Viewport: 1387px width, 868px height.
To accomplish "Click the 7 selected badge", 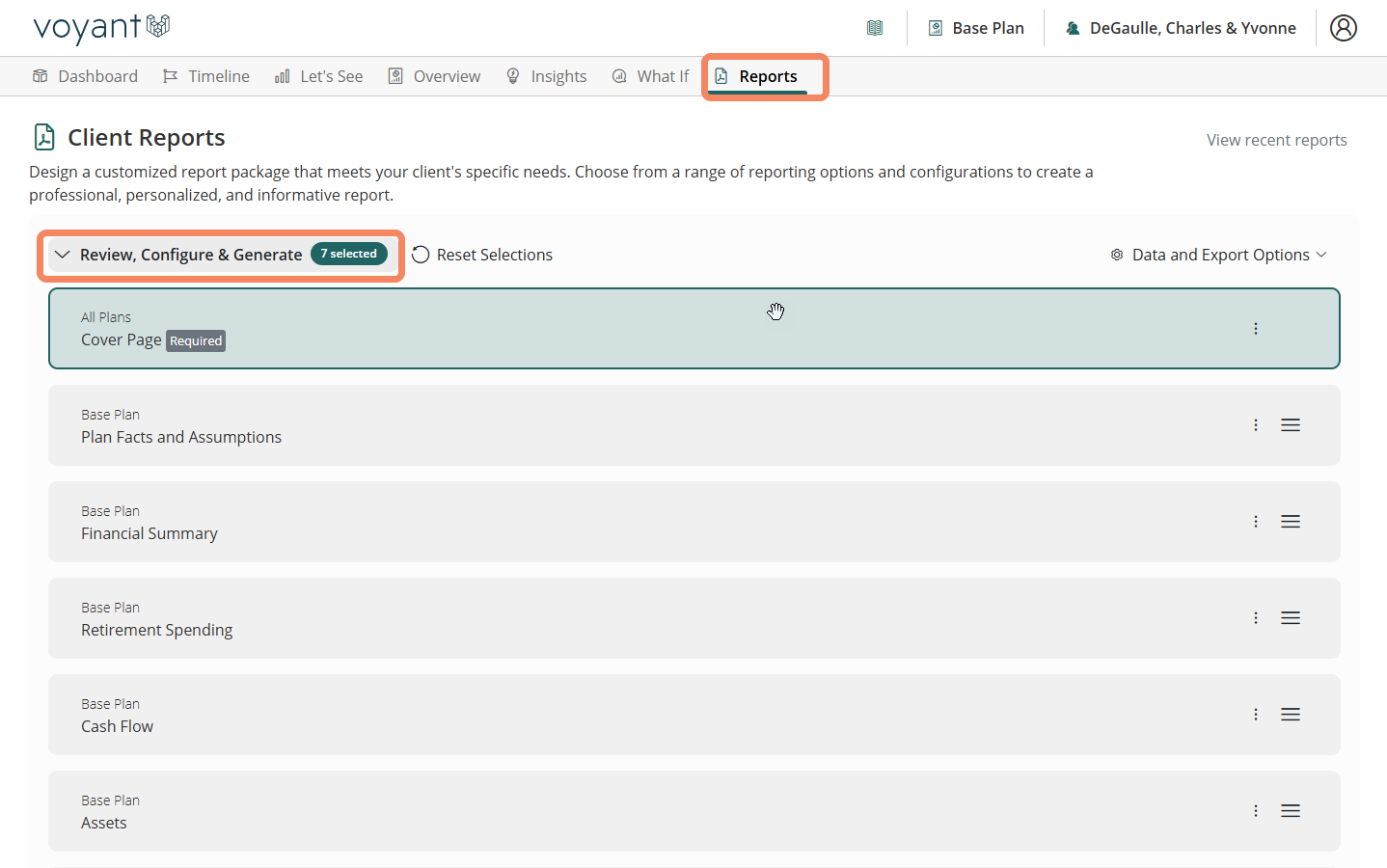I will pos(349,254).
